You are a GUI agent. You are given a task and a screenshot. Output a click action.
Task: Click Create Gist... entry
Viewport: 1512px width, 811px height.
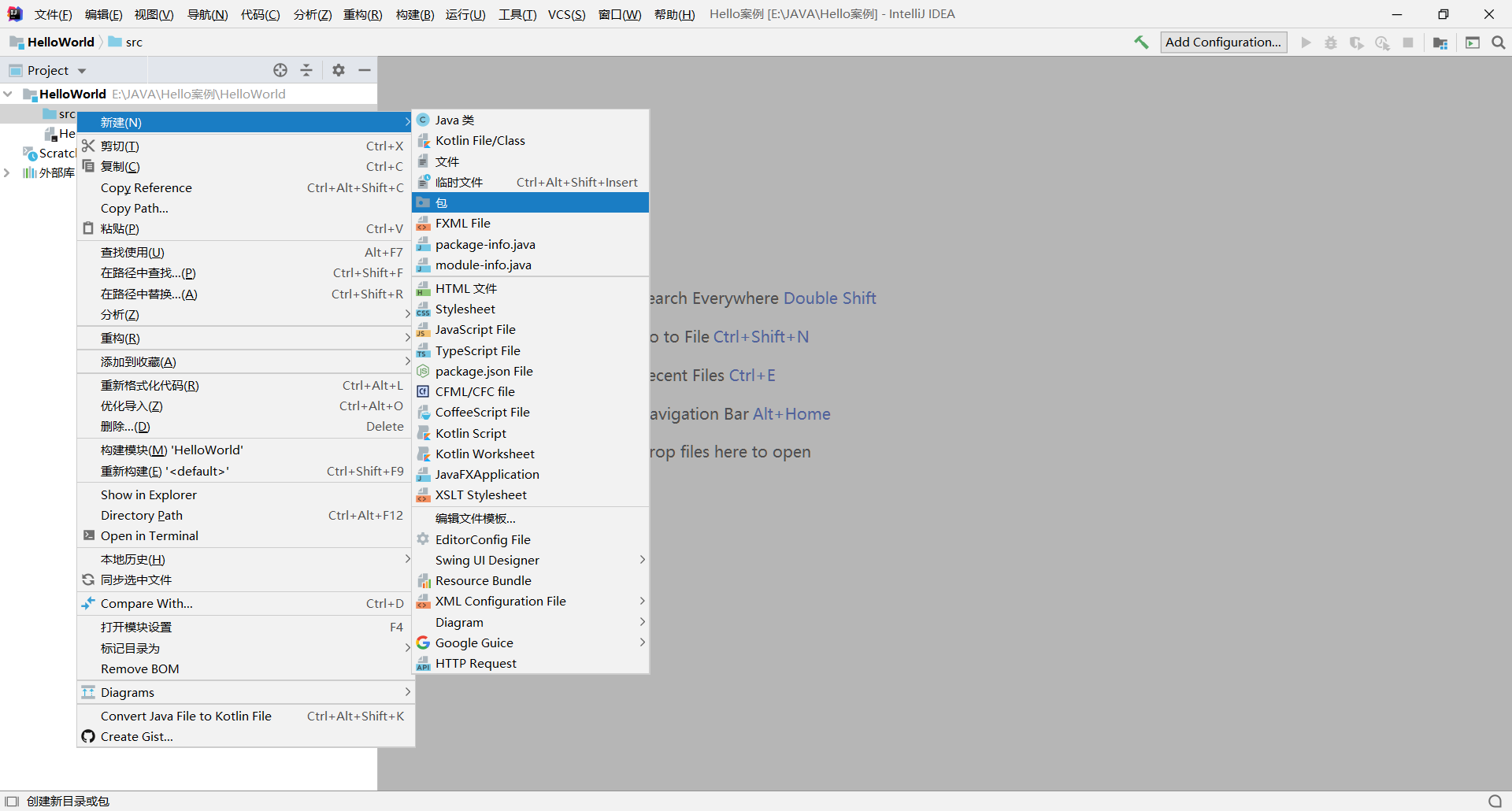click(246, 736)
